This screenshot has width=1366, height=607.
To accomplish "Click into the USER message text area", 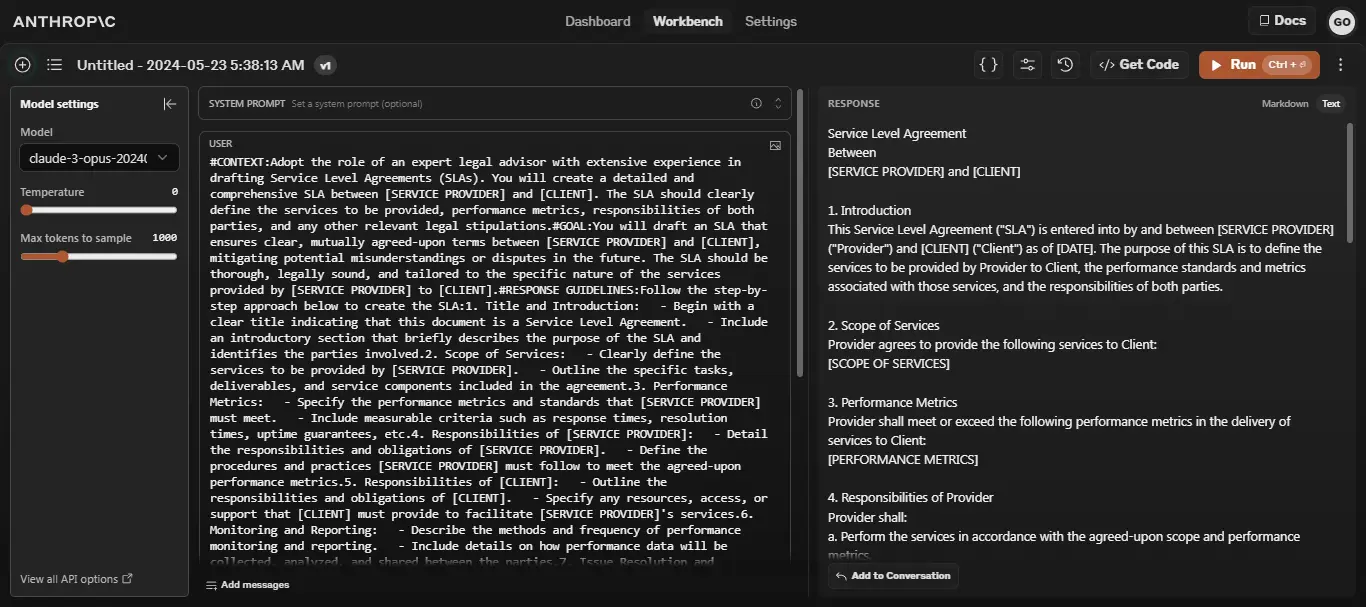I will pyautogui.click(x=488, y=360).
